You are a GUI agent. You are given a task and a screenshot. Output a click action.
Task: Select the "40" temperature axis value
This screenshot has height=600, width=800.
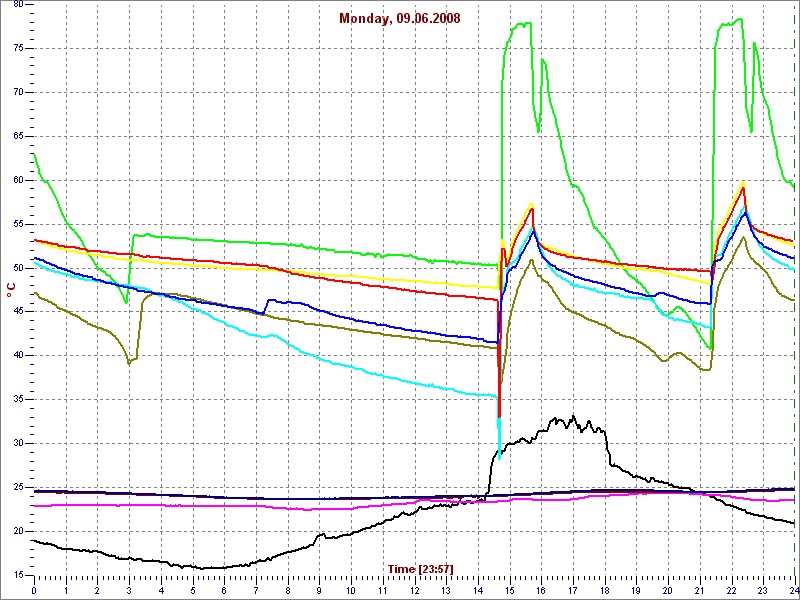click(18, 356)
